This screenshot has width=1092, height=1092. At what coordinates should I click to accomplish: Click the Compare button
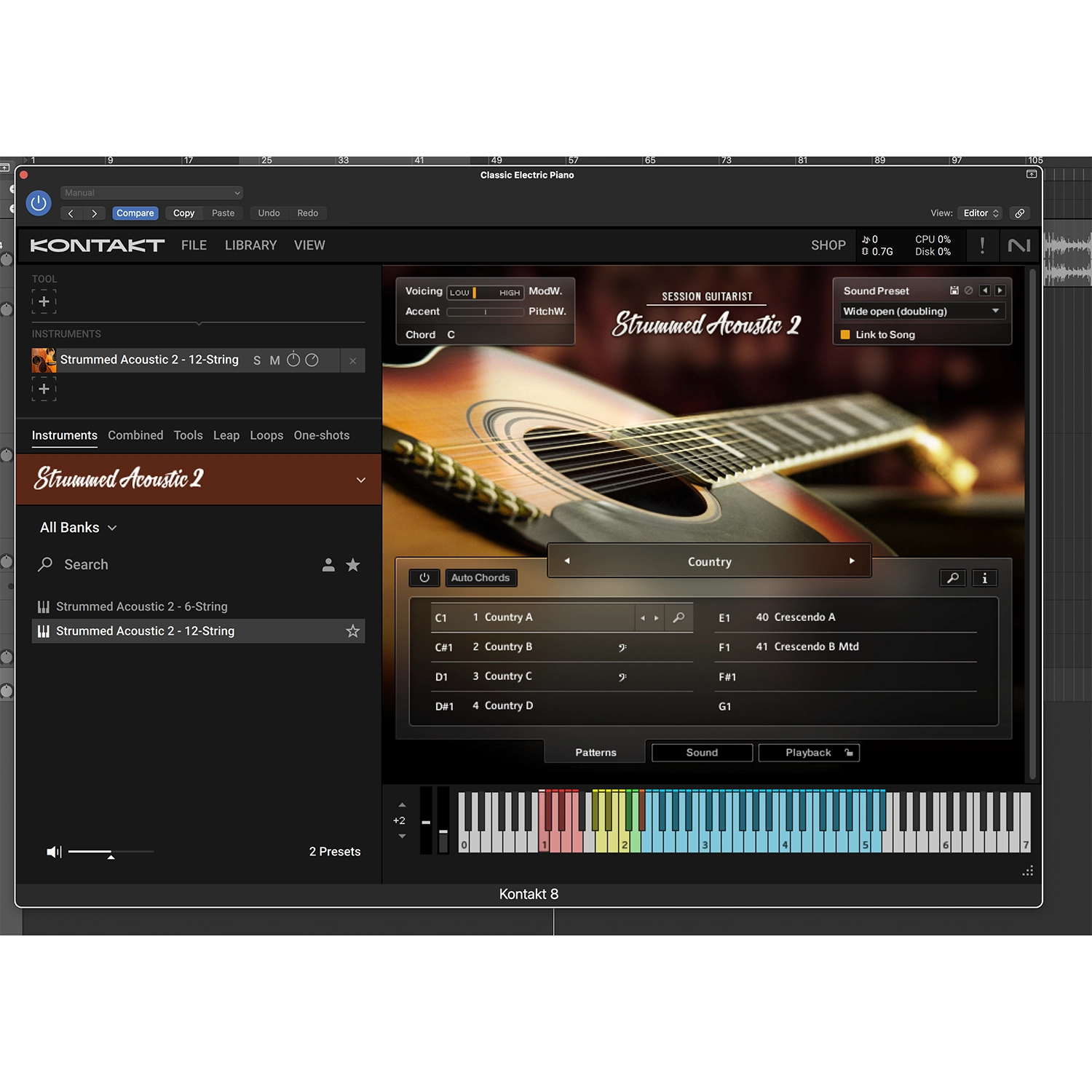pyautogui.click(x=135, y=213)
